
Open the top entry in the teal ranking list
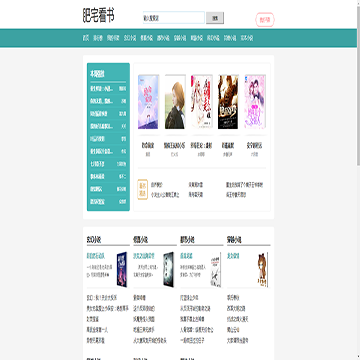pos(108,89)
